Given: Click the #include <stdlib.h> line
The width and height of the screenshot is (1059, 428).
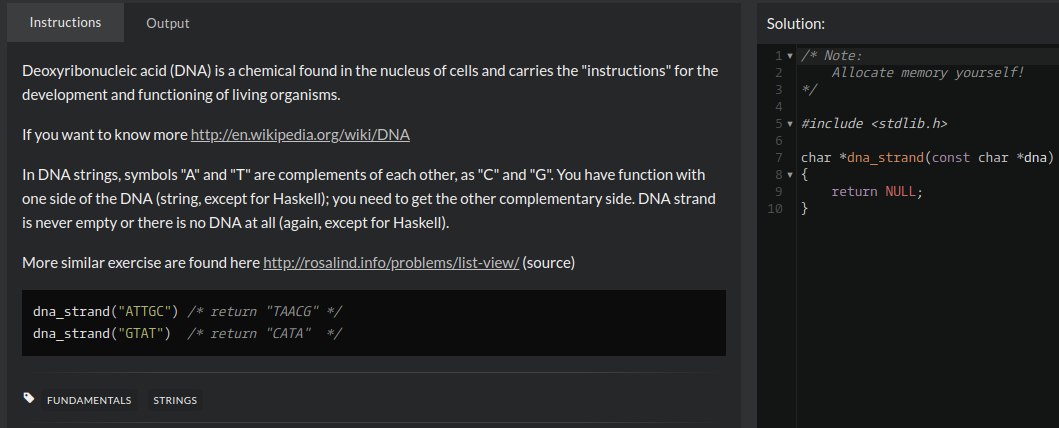Looking at the screenshot, I should point(874,124).
